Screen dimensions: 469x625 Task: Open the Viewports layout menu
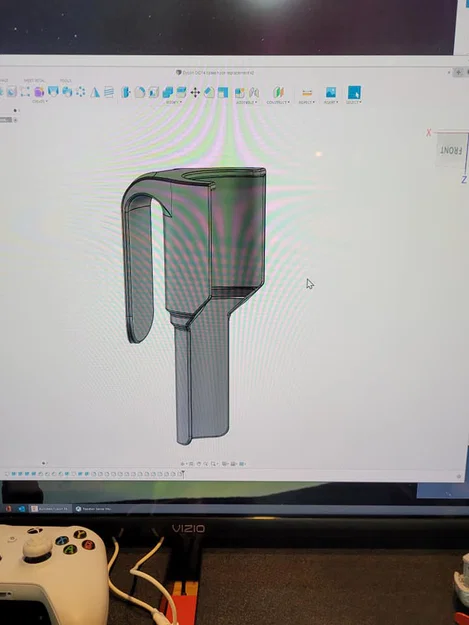[x=242, y=464]
